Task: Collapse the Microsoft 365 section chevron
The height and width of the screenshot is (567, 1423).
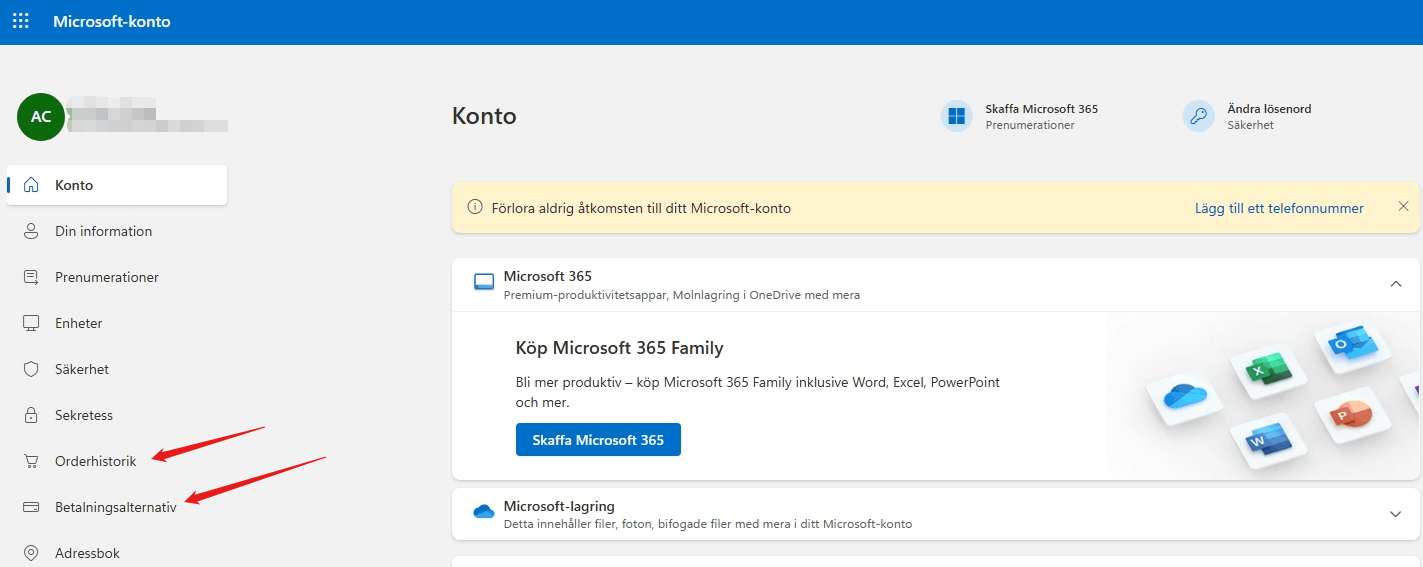Action: (1396, 284)
